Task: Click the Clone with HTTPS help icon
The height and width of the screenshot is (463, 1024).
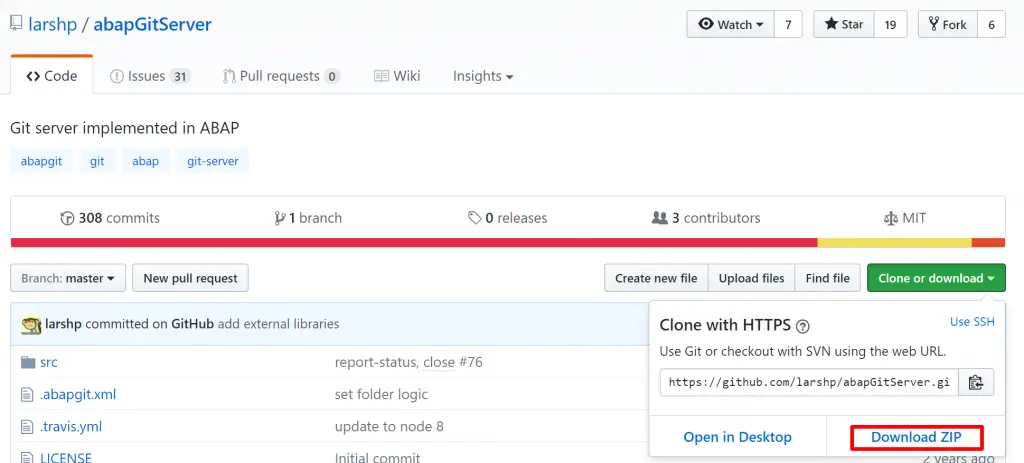Action: 803,326
